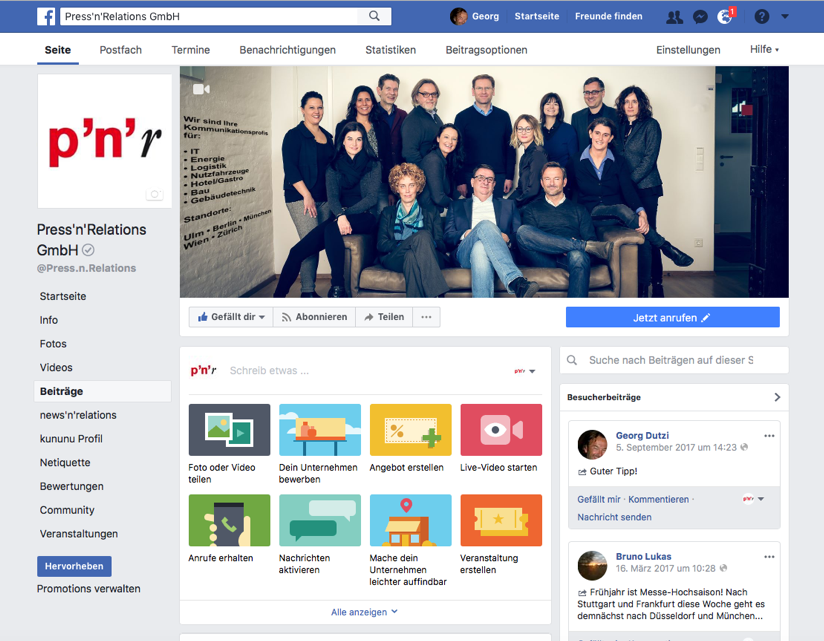Select the Foto oder Video teilen tile
This screenshot has height=641, width=824.
point(229,429)
